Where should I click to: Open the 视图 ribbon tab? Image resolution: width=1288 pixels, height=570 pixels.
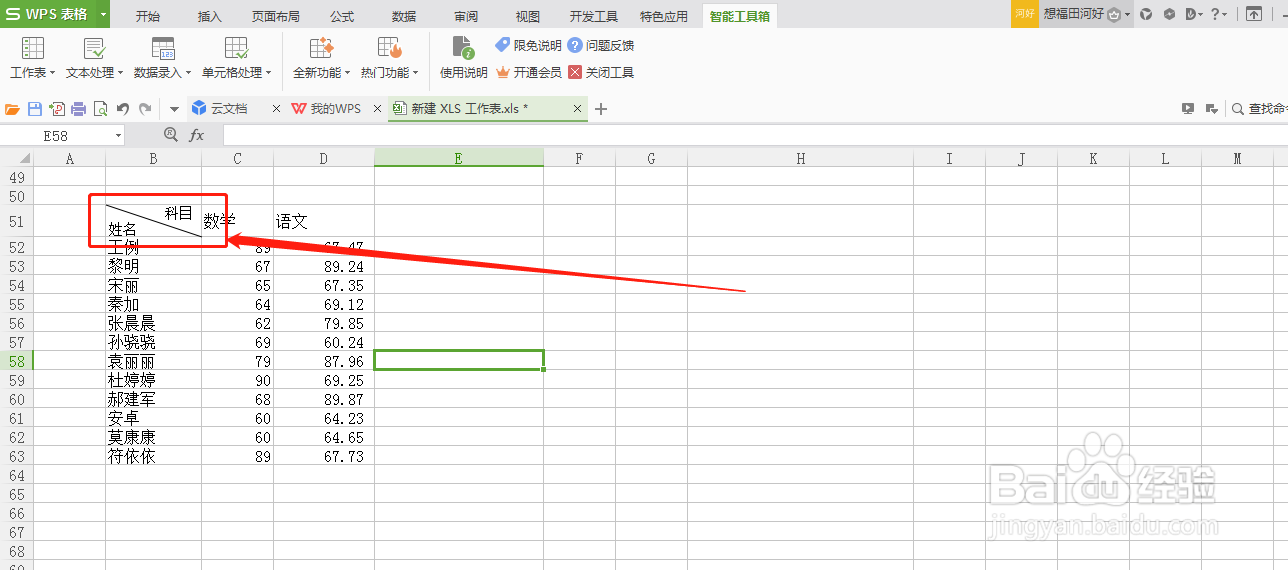pyautogui.click(x=528, y=16)
